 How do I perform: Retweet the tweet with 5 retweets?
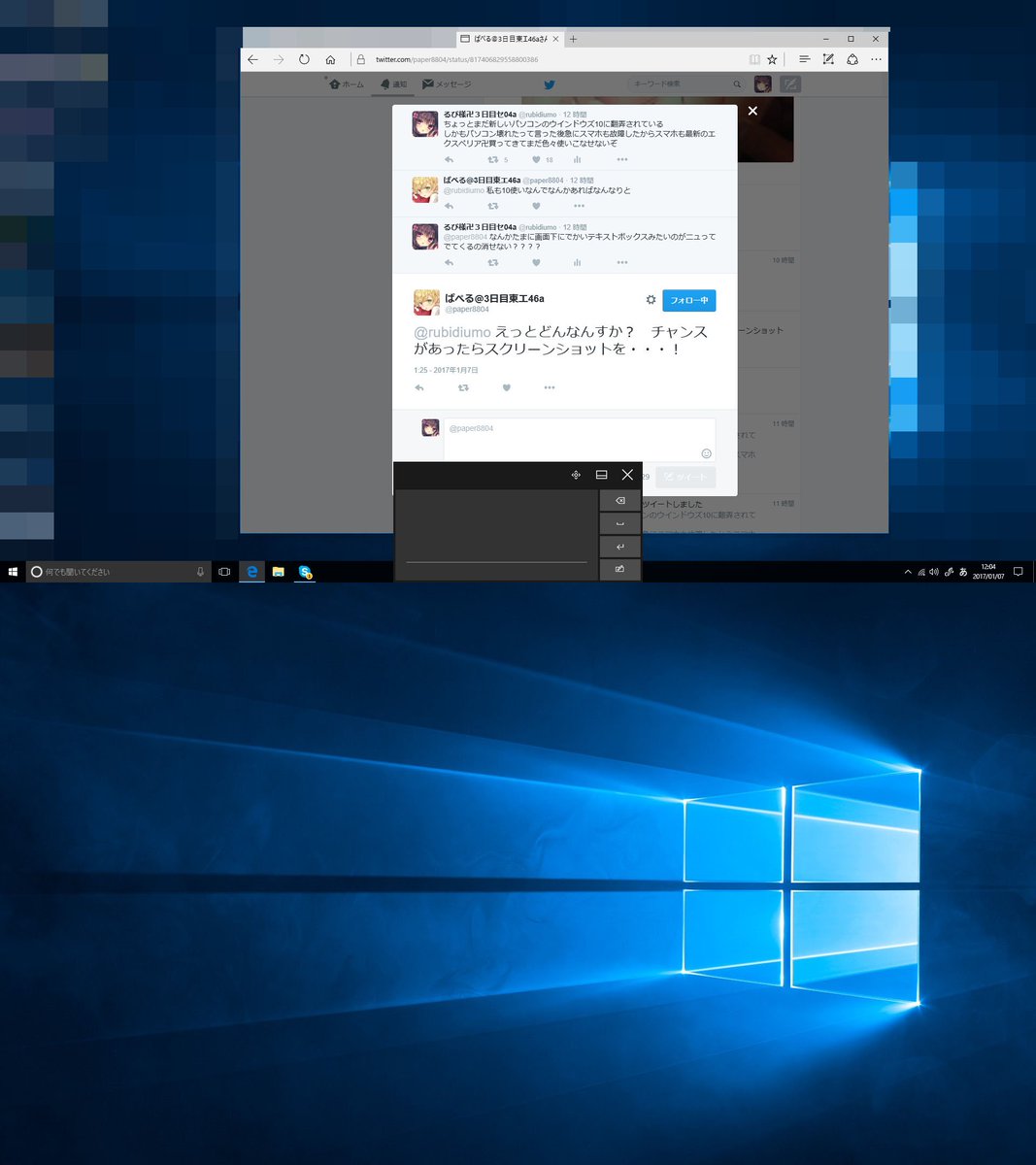[492, 159]
